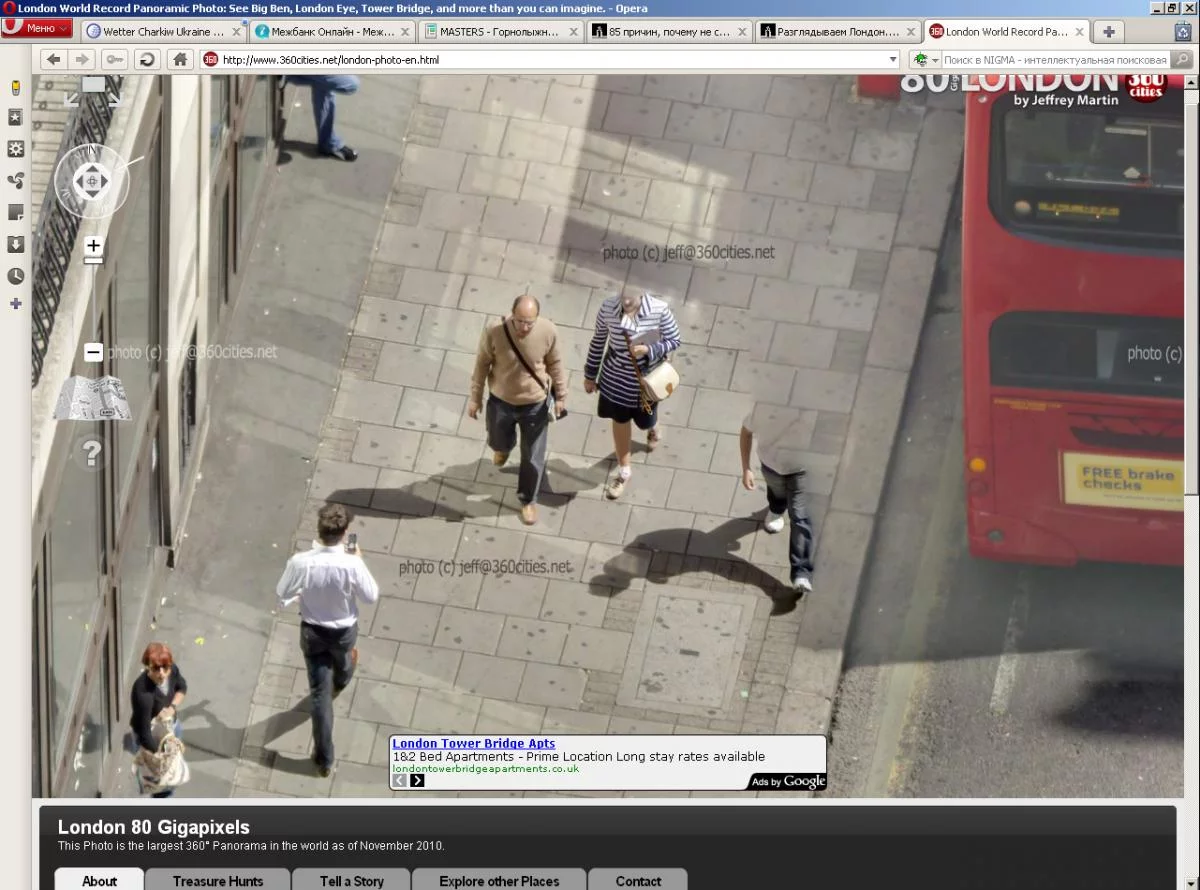Toggle panorama fullscreen with expand arrows icon

click(93, 91)
